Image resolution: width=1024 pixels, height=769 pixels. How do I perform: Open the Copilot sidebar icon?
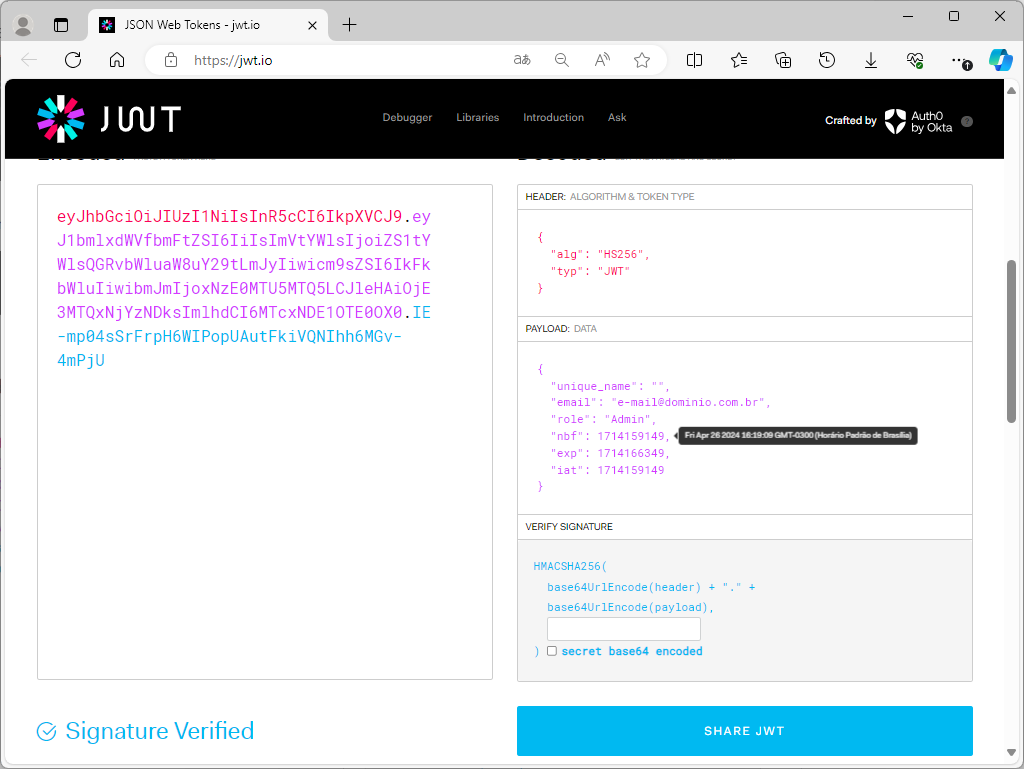point(1000,60)
